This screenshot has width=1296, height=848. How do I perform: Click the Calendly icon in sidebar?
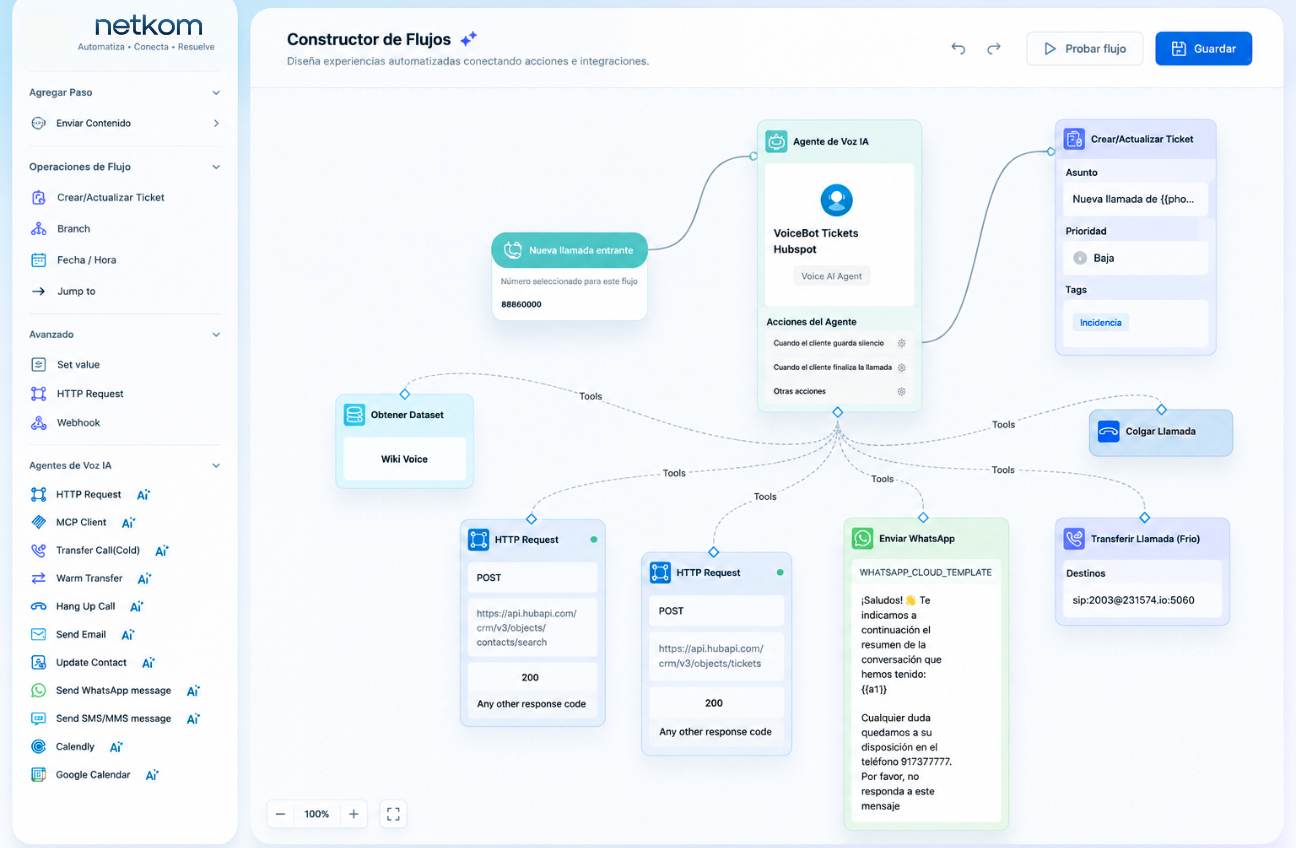click(39, 746)
